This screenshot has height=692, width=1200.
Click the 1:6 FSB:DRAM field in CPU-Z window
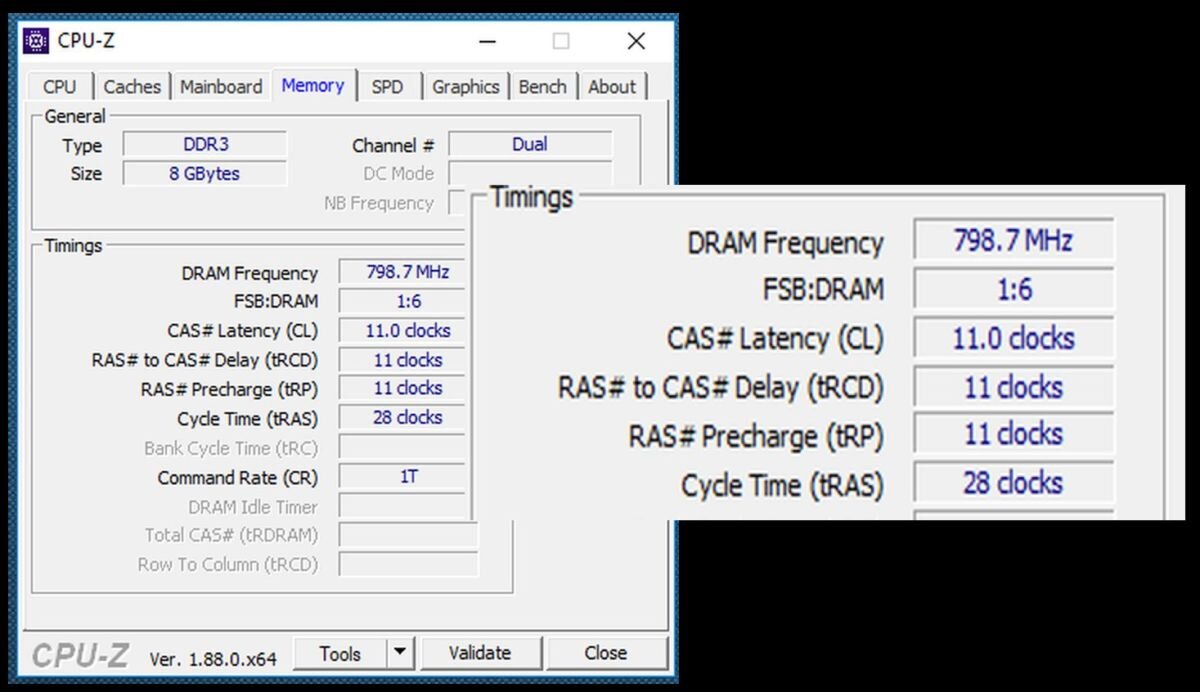tap(402, 301)
